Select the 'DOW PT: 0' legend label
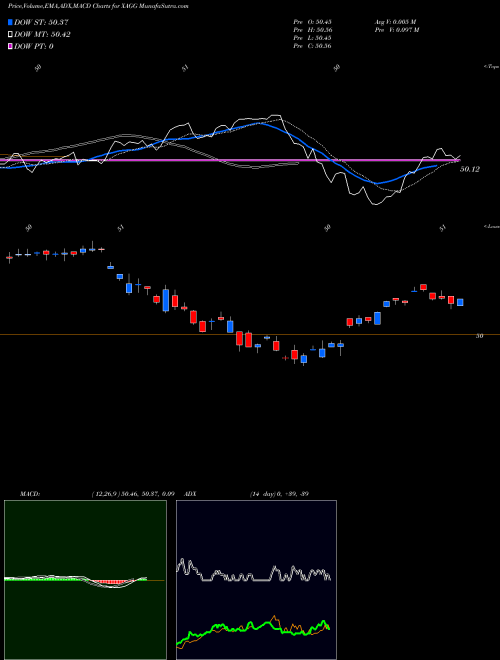This screenshot has width=500, height=660. [x=34, y=46]
